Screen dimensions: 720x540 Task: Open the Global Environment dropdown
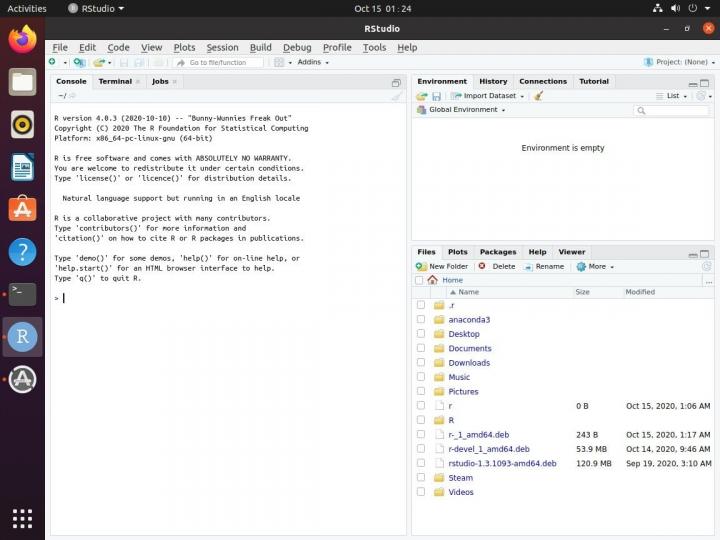466,110
